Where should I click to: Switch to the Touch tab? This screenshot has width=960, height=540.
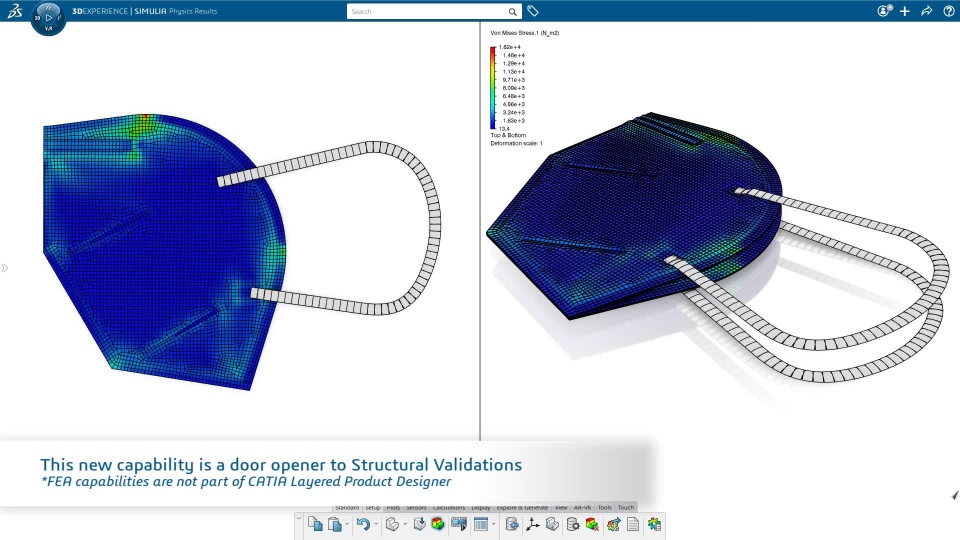click(x=626, y=508)
